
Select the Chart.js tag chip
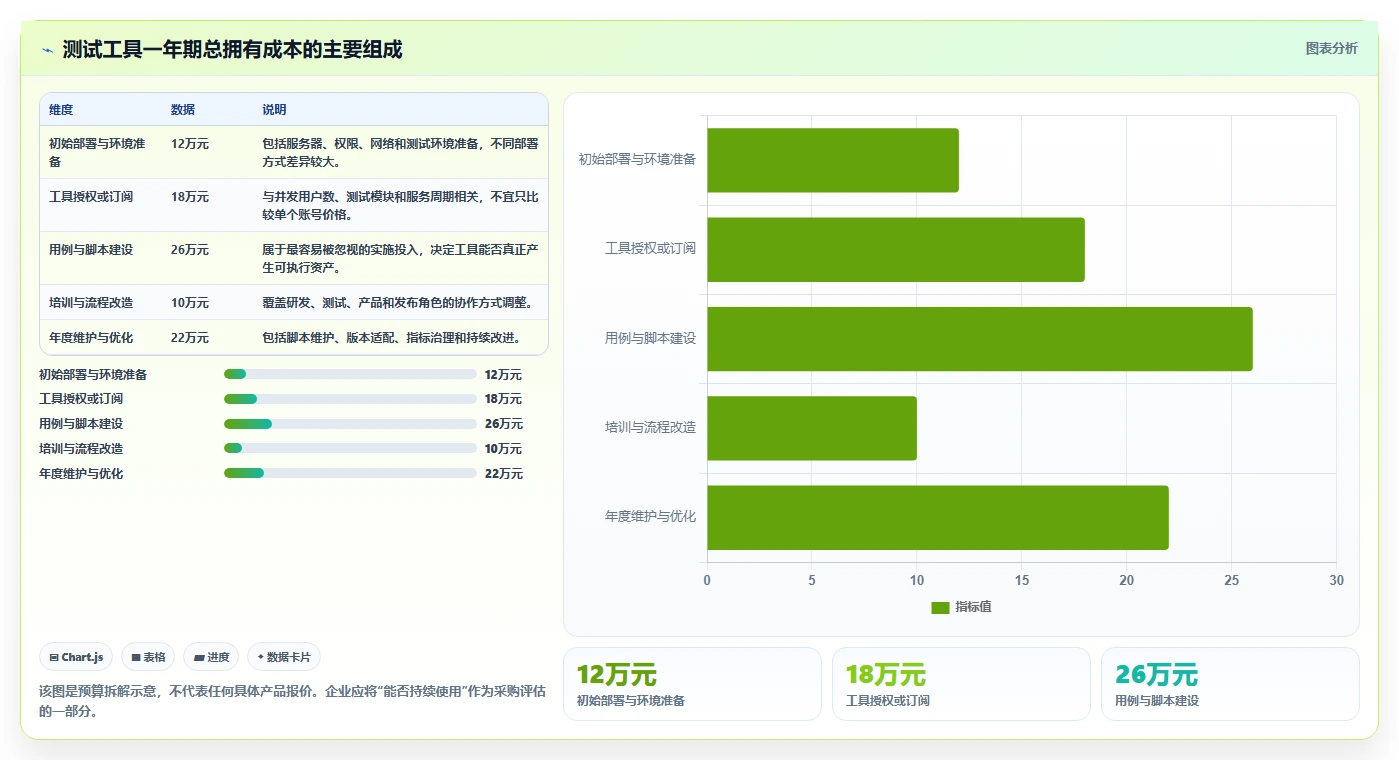(76, 657)
